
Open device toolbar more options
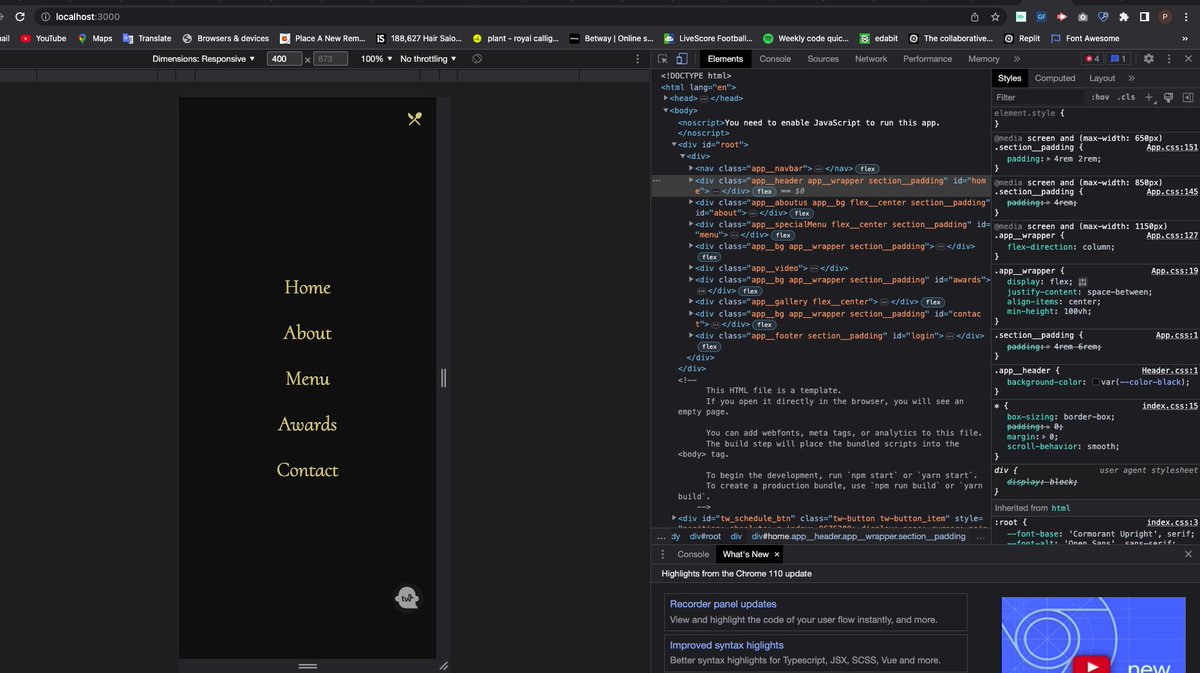point(638,59)
